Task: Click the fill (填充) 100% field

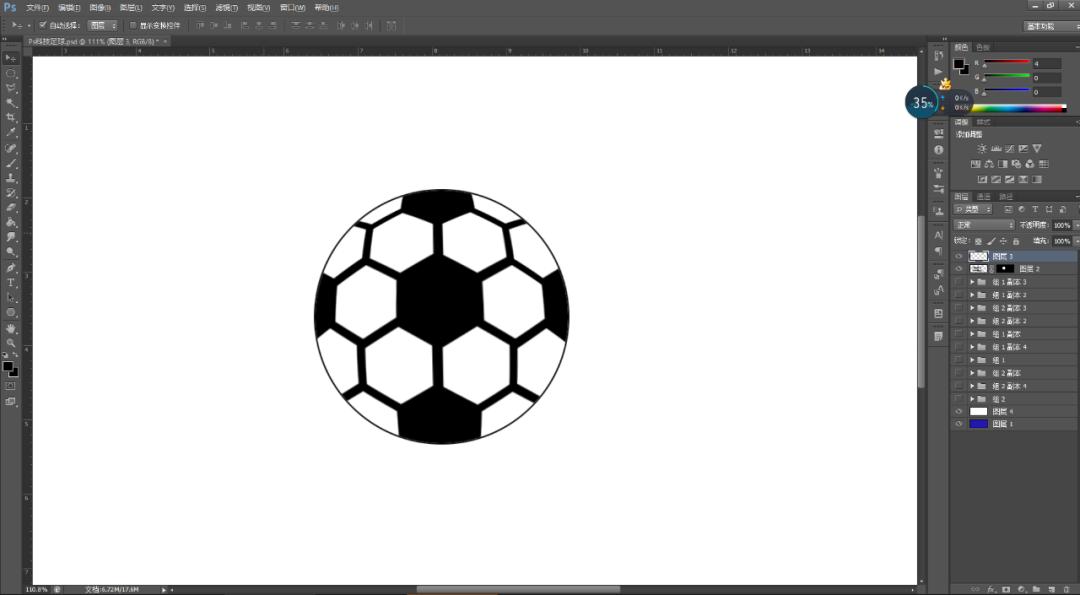Action: [x=1061, y=241]
